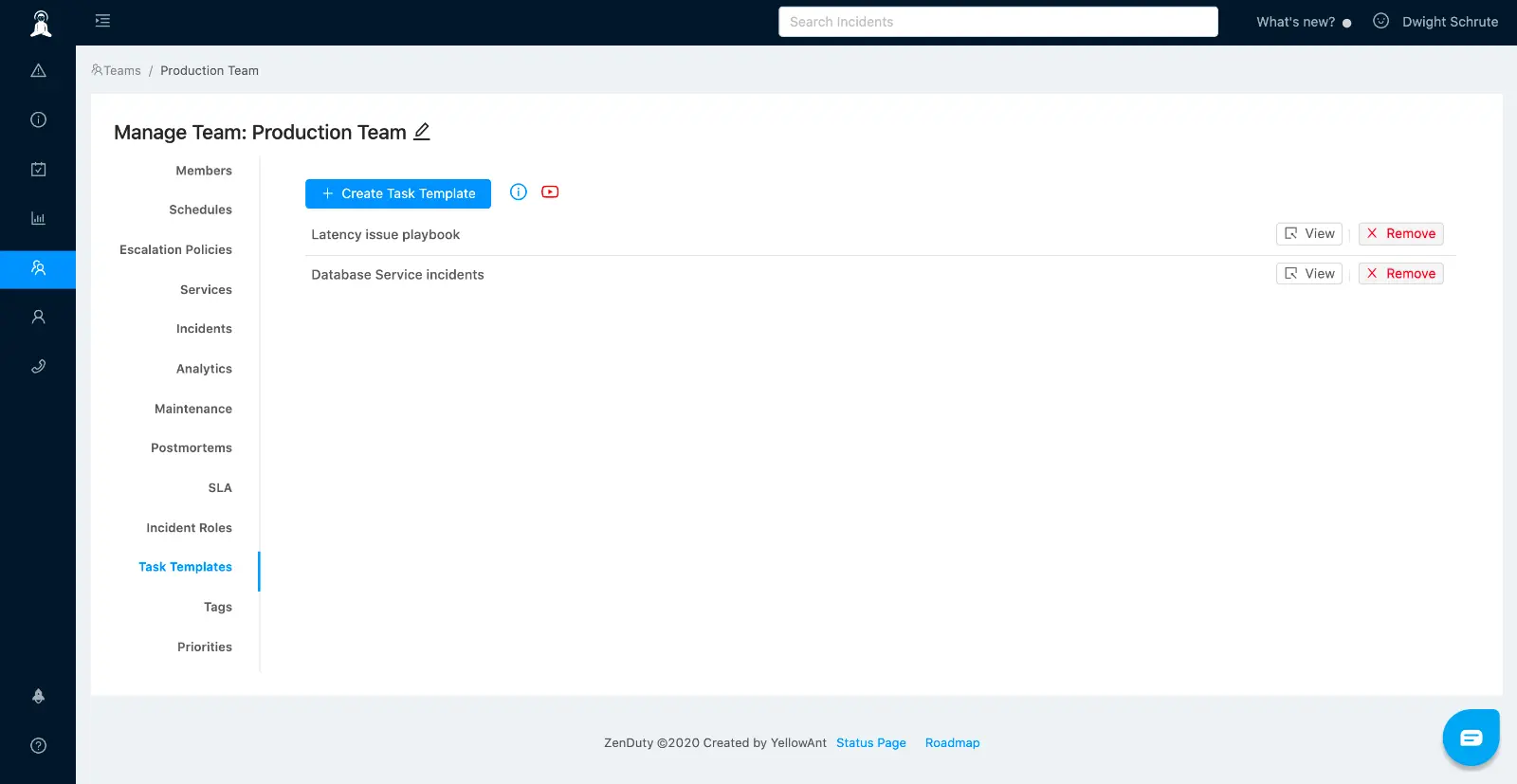Open Dwight Schrute user menu
Viewport: 1517px width, 784px height.
pyautogui.click(x=1450, y=22)
